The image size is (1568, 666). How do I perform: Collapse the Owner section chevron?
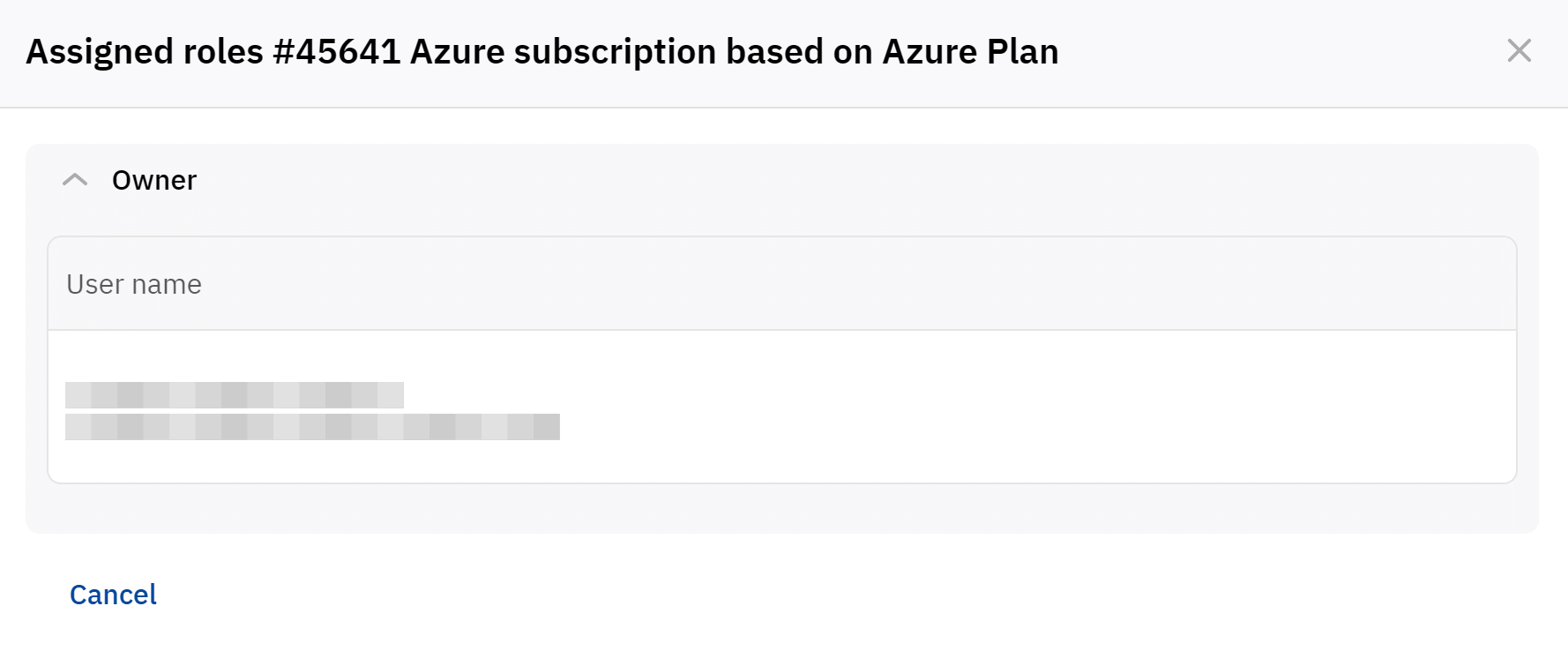(75, 180)
